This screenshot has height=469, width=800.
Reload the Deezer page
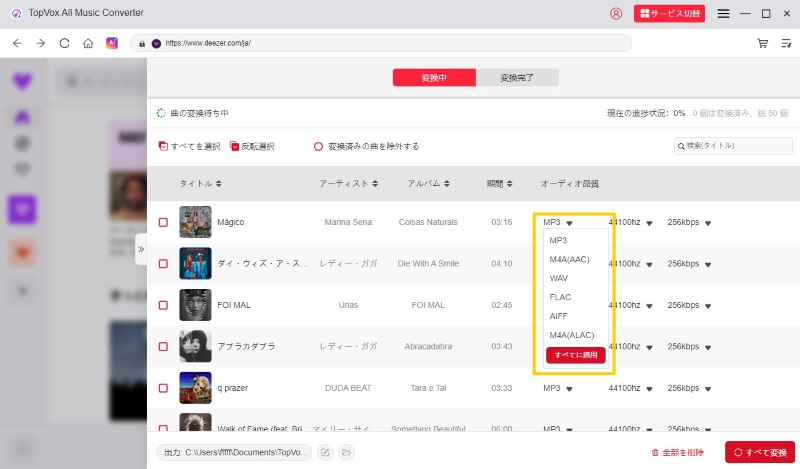[64, 43]
